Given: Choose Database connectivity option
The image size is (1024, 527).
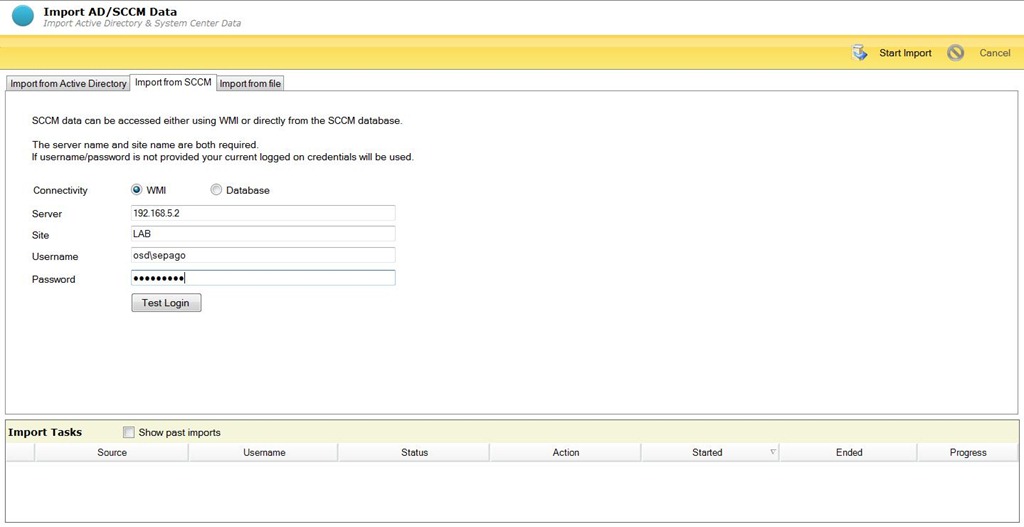Looking at the screenshot, I should 216,190.
